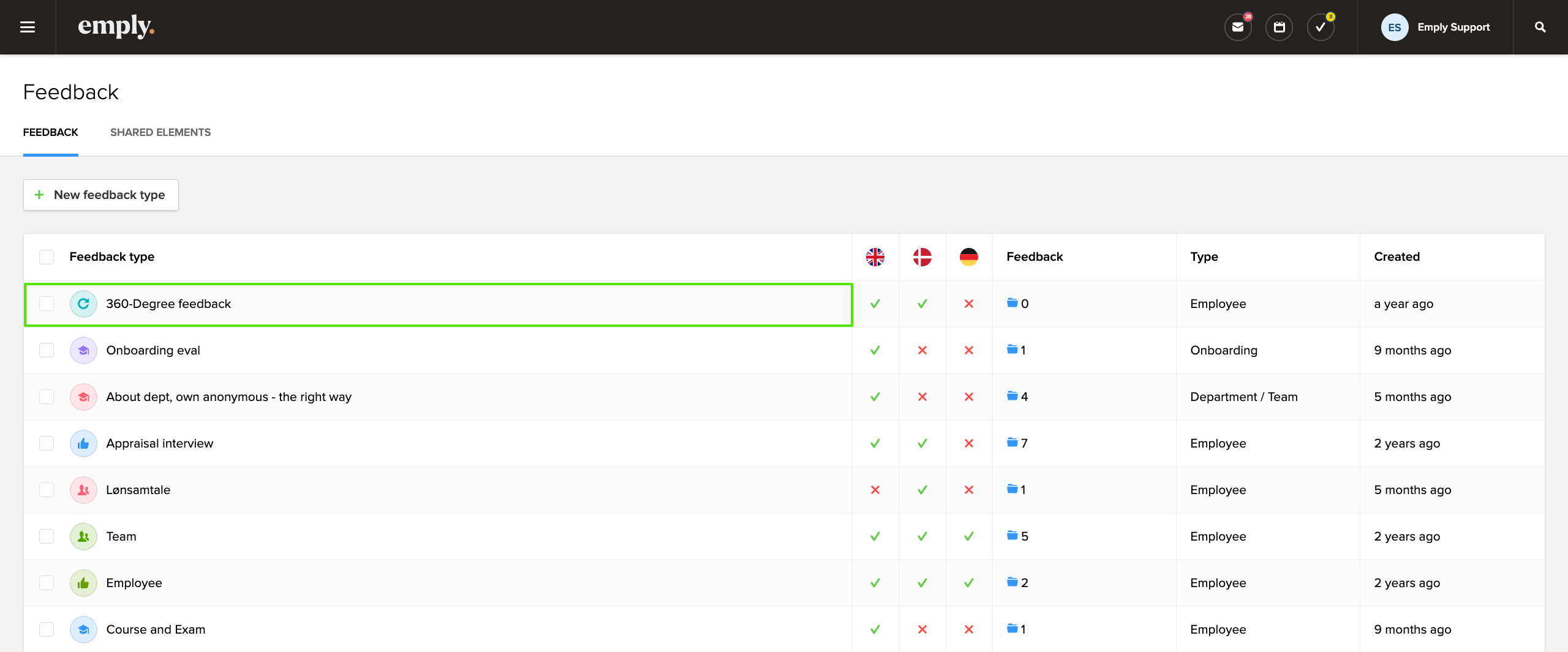Select the Lønsamtale row checkbox
Image resolution: width=1568 pixels, height=652 pixels.
point(47,490)
